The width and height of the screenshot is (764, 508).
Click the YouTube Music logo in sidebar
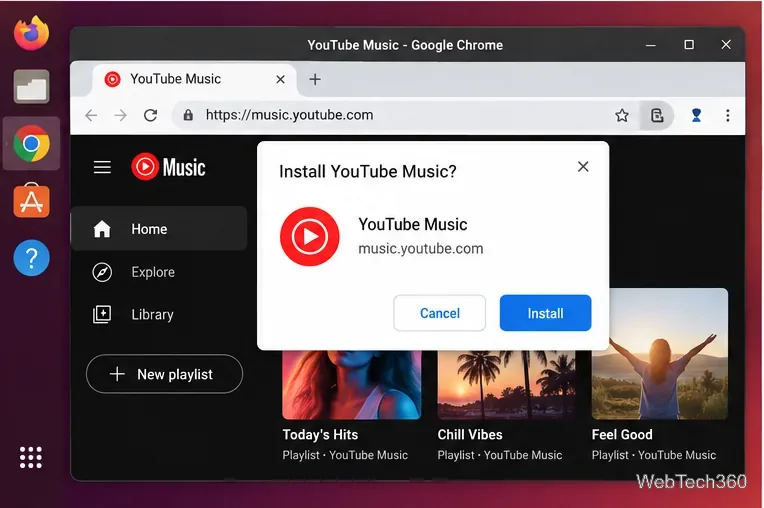tap(168, 167)
